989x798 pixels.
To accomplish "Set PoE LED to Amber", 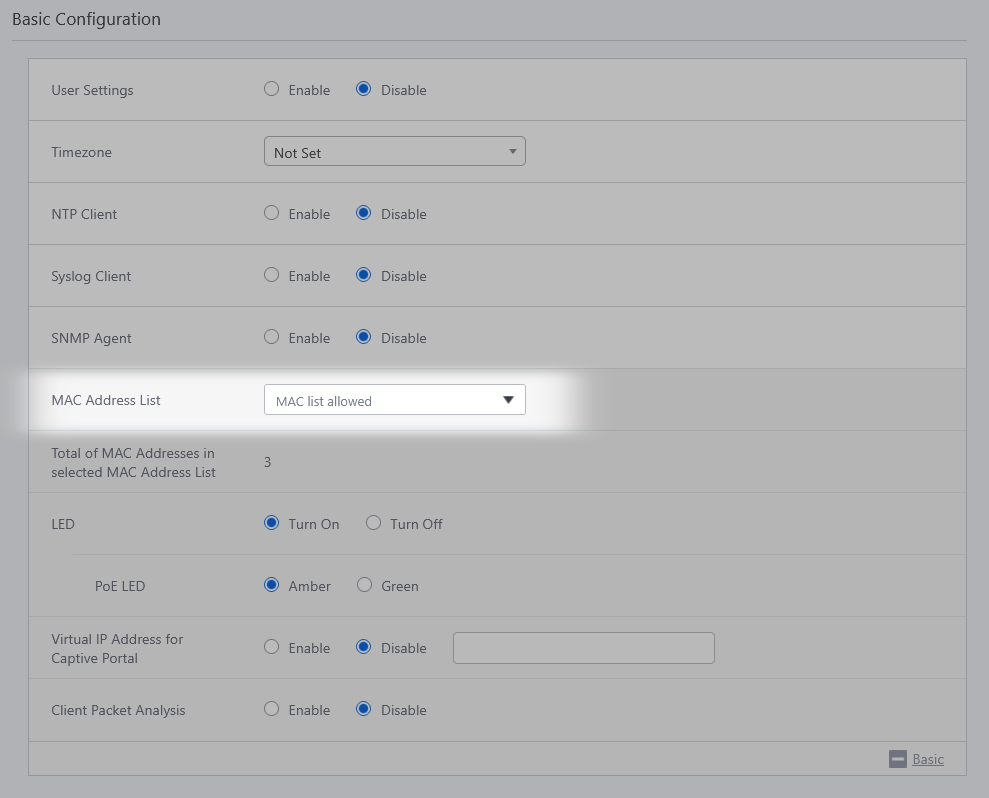I will pyautogui.click(x=271, y=585).
